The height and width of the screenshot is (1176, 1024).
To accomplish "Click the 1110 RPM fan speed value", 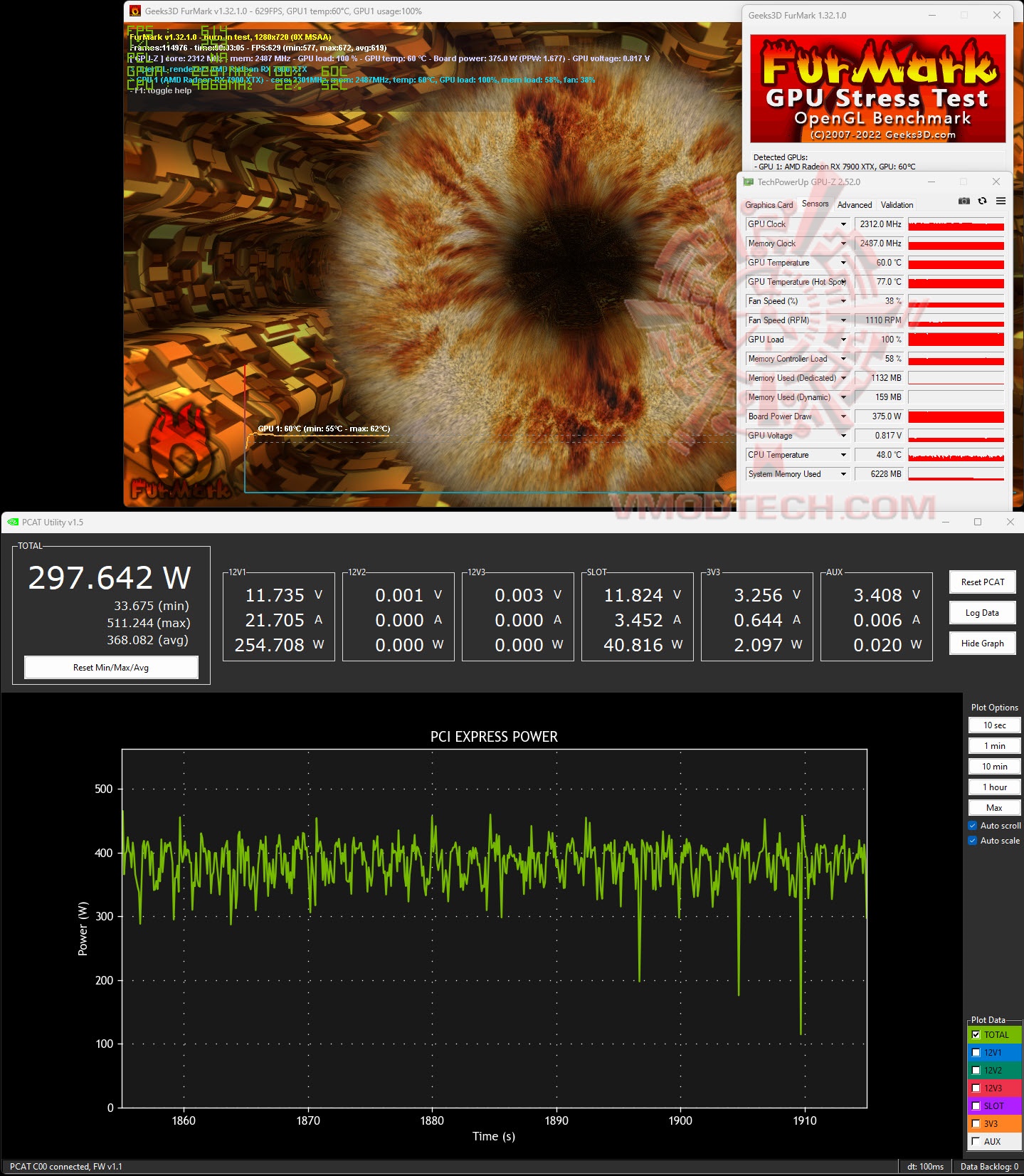I will [879, 320].
